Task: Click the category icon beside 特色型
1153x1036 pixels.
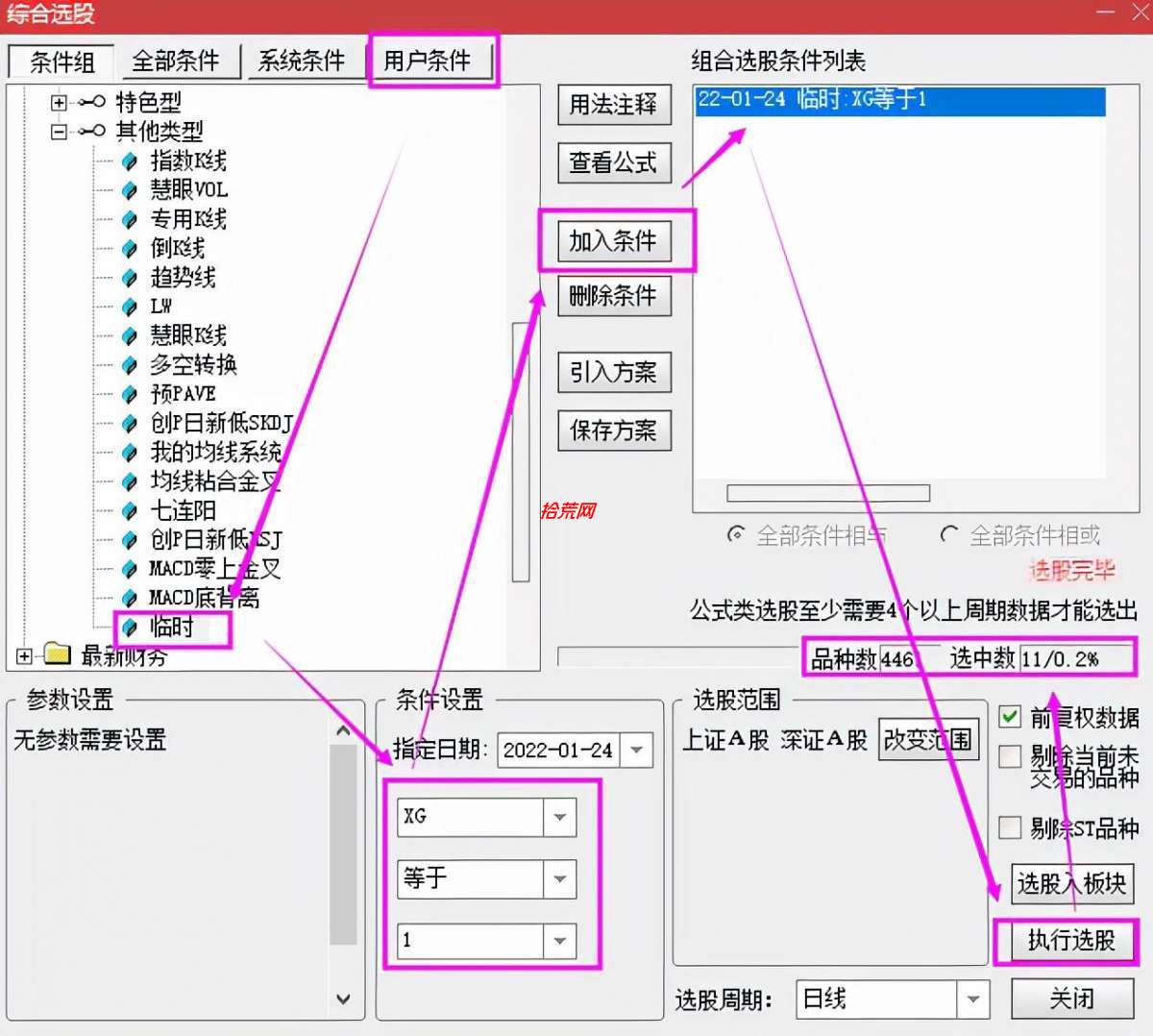Action: click(x=92, y=102)
